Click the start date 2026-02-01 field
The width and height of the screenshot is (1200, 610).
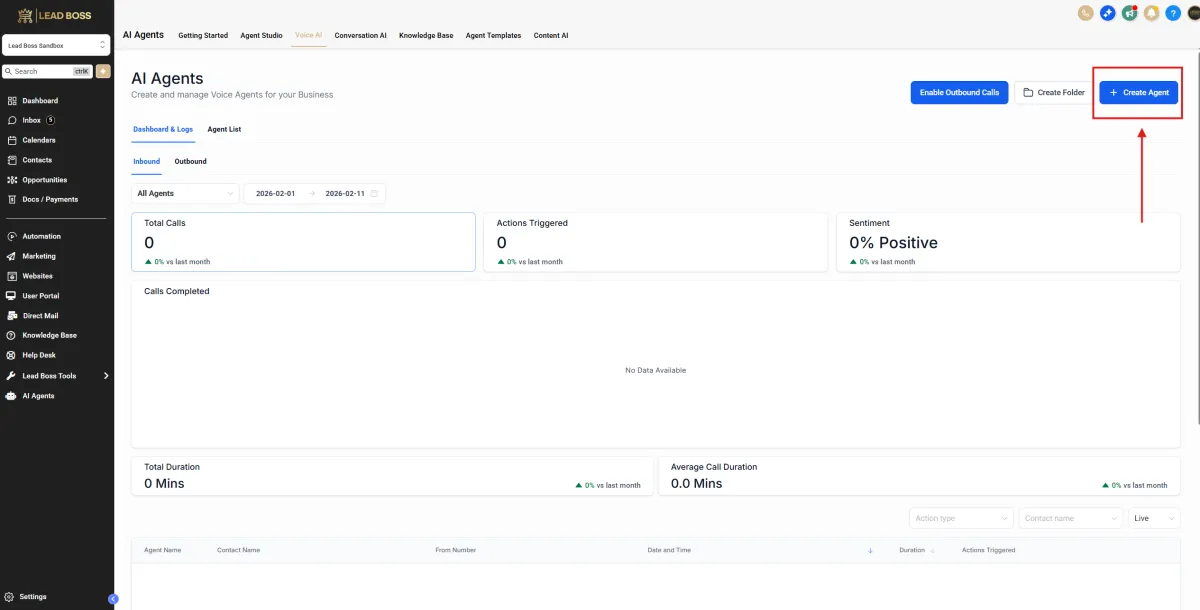(276, 193)
